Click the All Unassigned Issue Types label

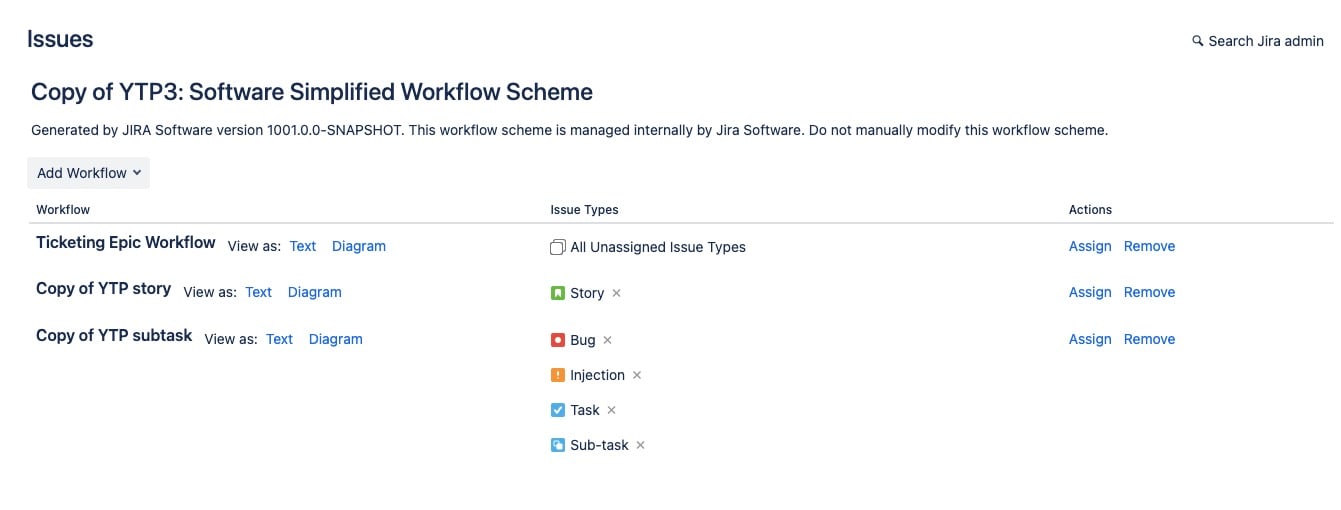[658, 247]
